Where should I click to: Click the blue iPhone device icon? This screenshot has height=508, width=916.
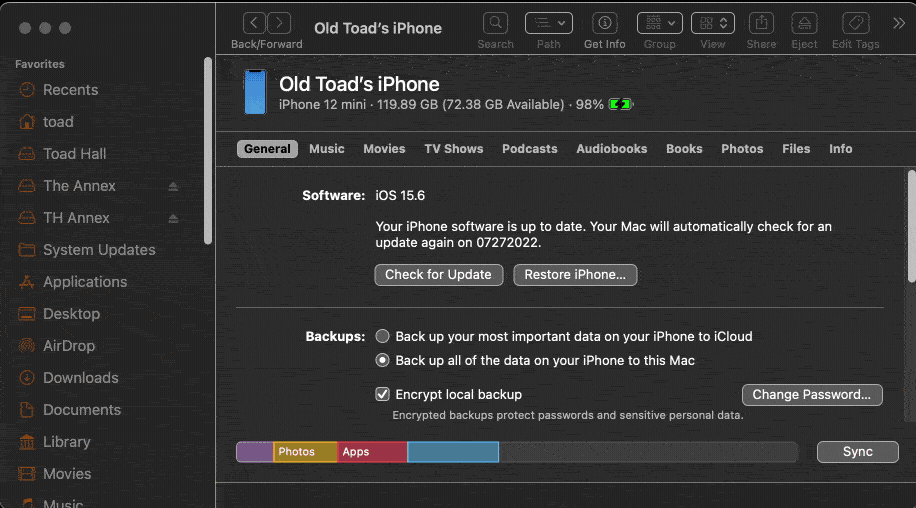coord(255,92)
